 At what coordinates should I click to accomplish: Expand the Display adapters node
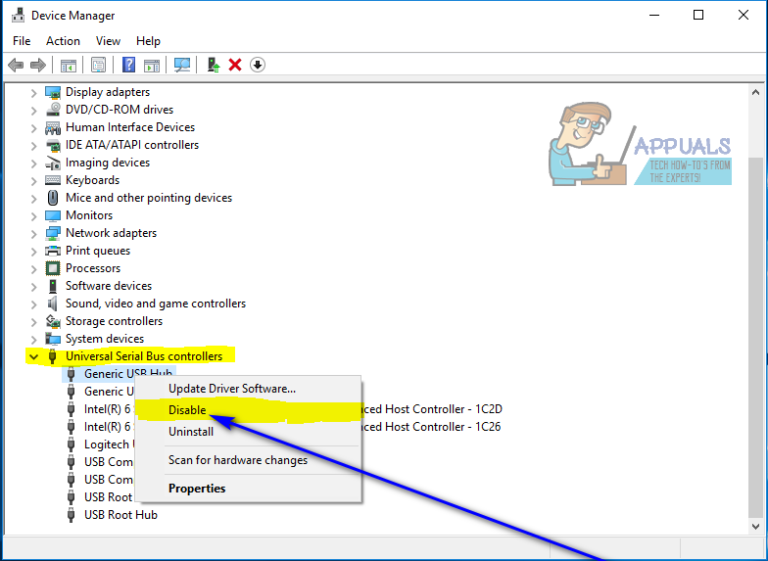tap(34, 93)
